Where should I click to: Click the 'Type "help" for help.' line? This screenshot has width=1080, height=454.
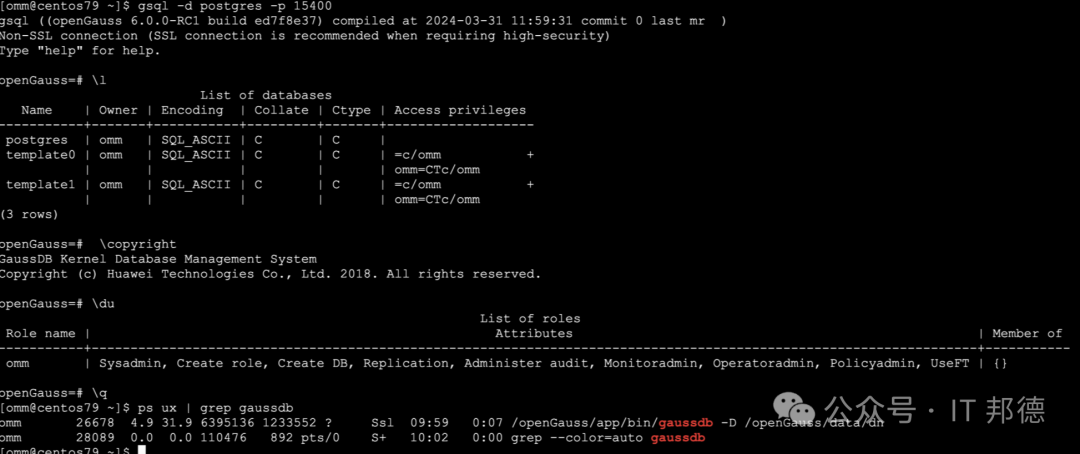click(79, 51)
